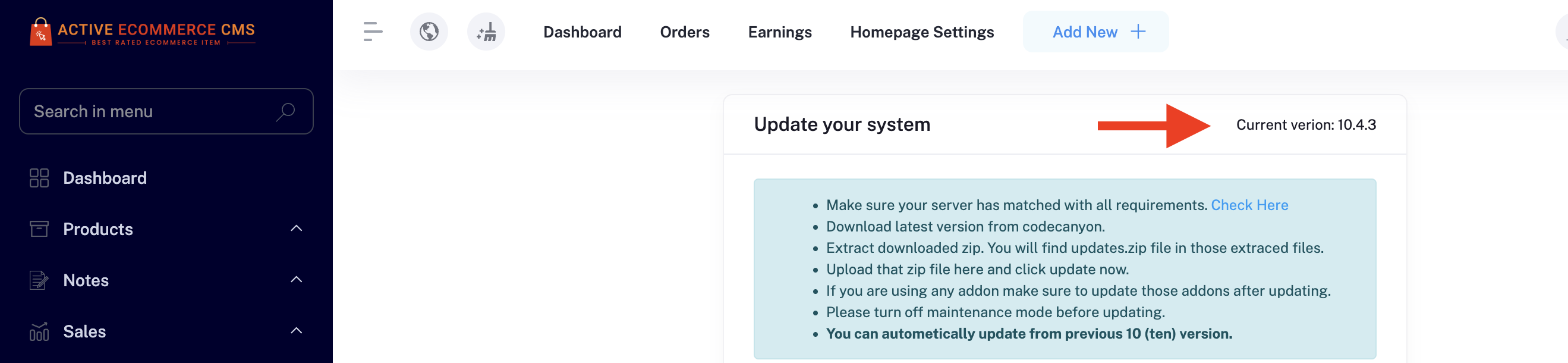The height and width of the screenshot is (363, 1568).
Task: Open Dashboard in the top navigation
Action: 583,32
